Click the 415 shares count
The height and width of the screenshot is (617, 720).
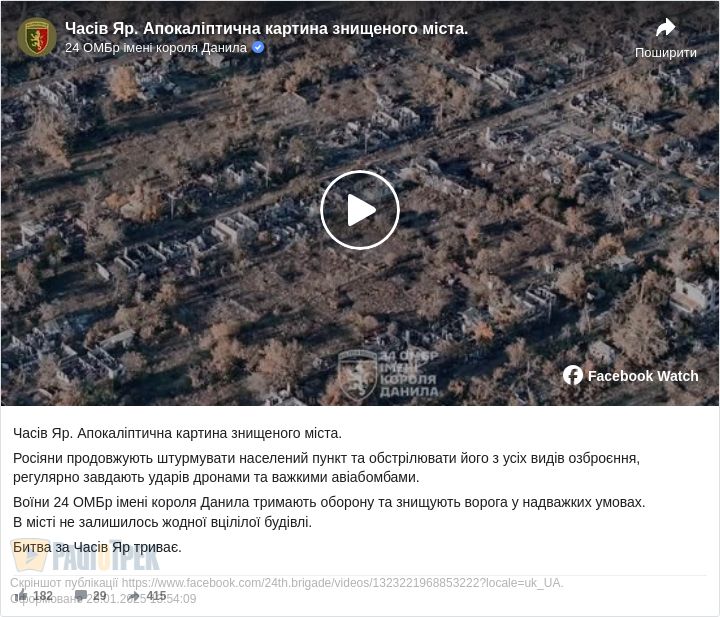pyautogui.click(x=157, y=595)
